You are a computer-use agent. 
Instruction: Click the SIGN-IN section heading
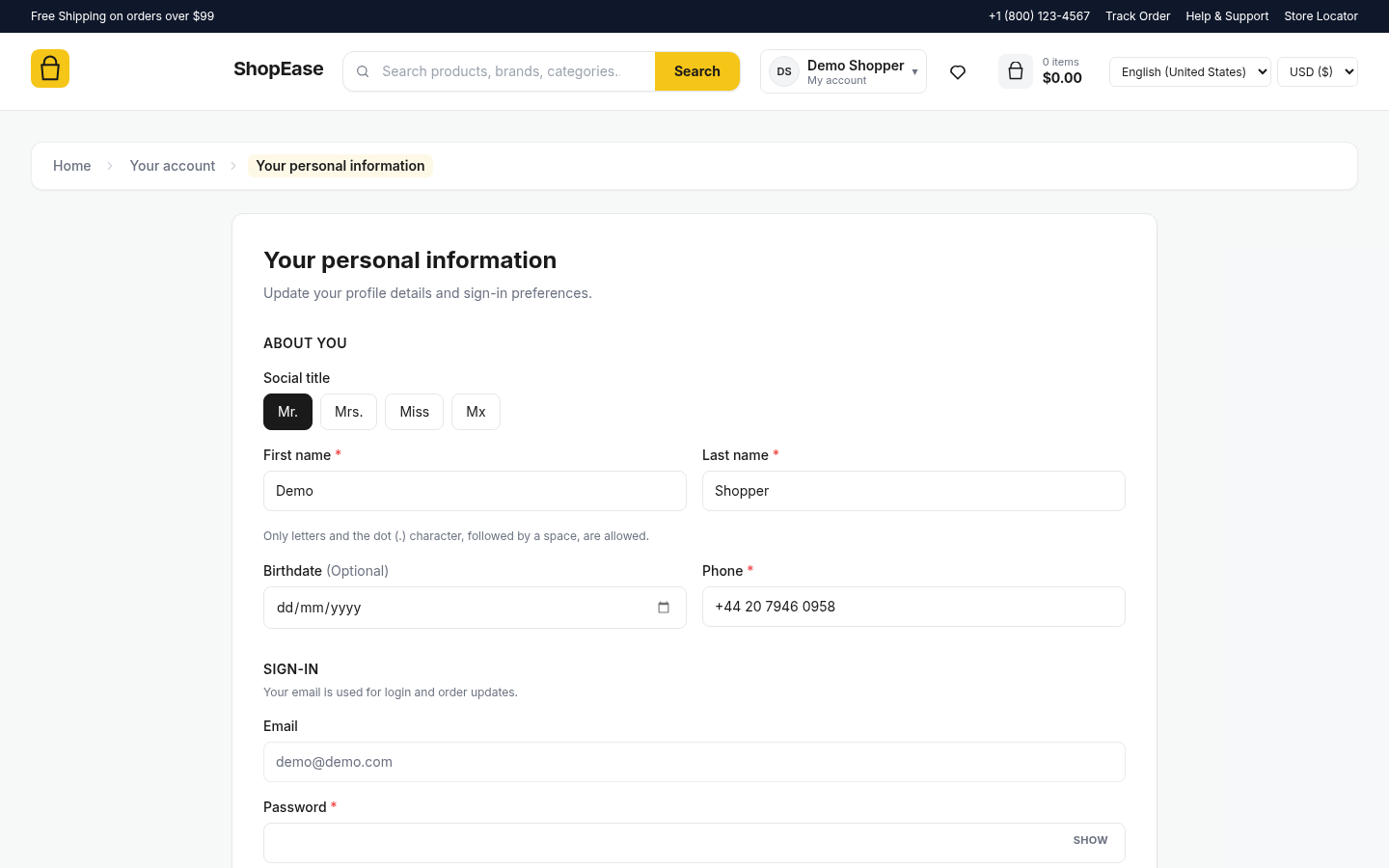tap(290, 669)
